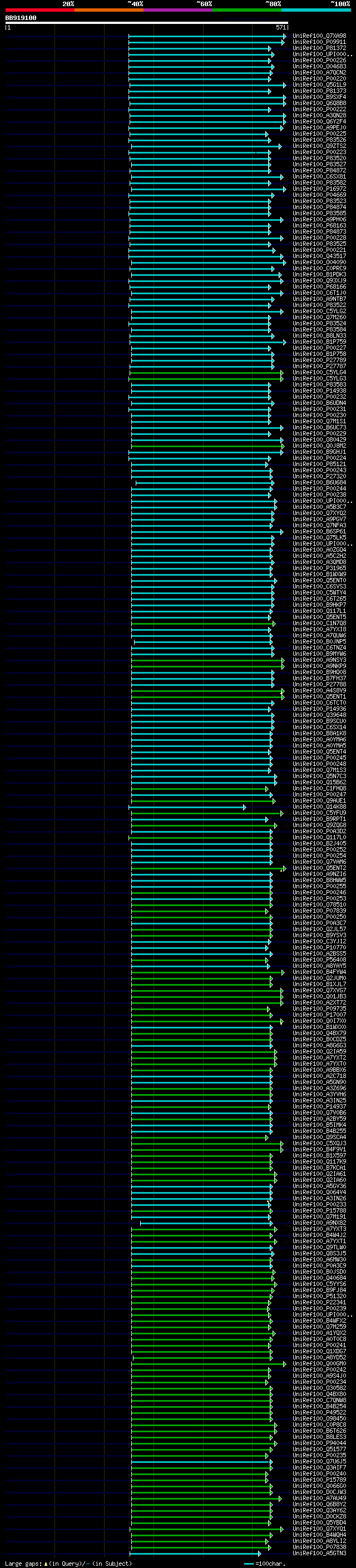Click label UniRef100_B9SXF4

pyautogui.click(x=319, y=97)
